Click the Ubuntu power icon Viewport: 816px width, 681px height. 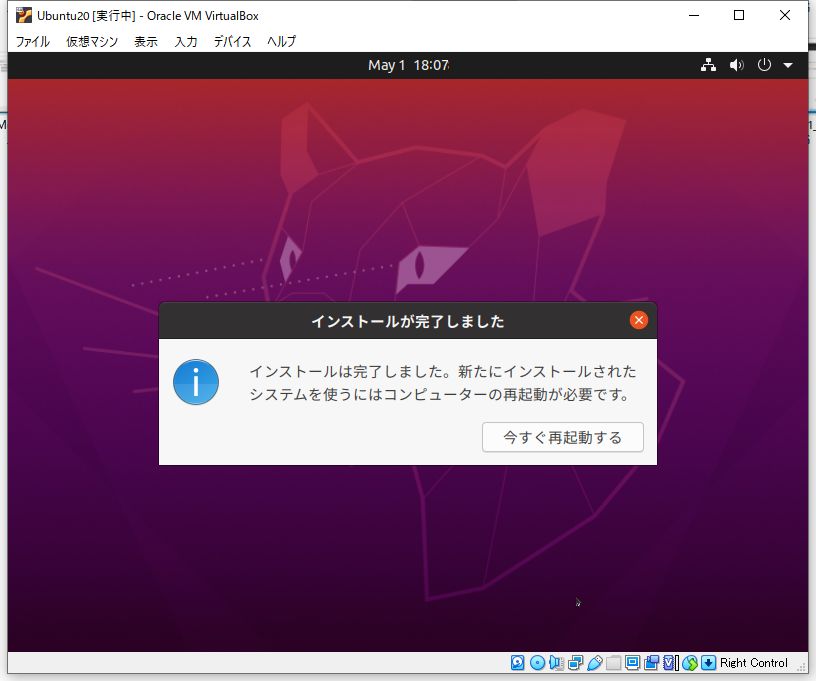[x=764, y=65]
